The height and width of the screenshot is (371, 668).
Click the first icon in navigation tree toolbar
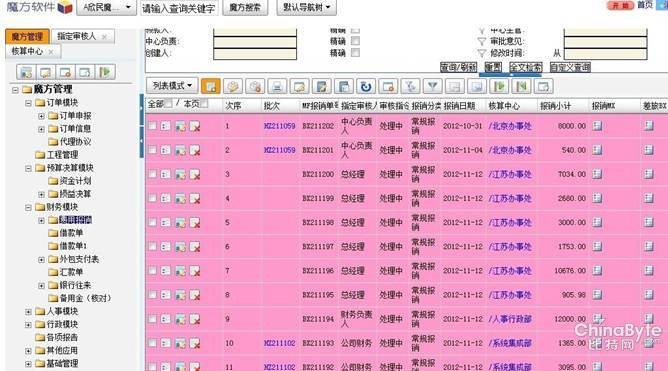coord(26,72)
